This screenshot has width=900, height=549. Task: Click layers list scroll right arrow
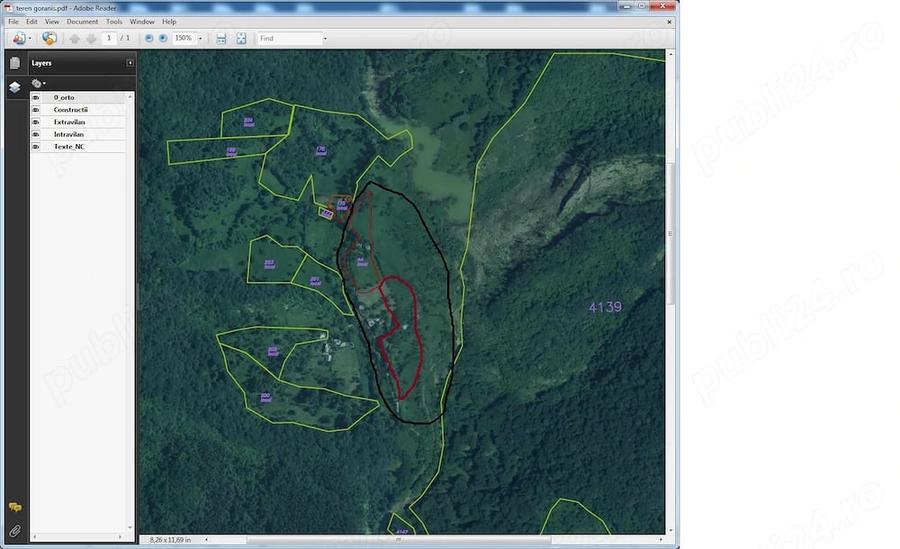pos(119,537)
